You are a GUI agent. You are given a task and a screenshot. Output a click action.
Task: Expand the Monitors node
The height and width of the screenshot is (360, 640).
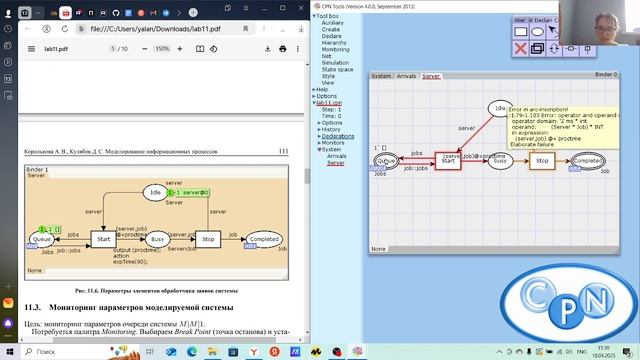click(319, 143)
